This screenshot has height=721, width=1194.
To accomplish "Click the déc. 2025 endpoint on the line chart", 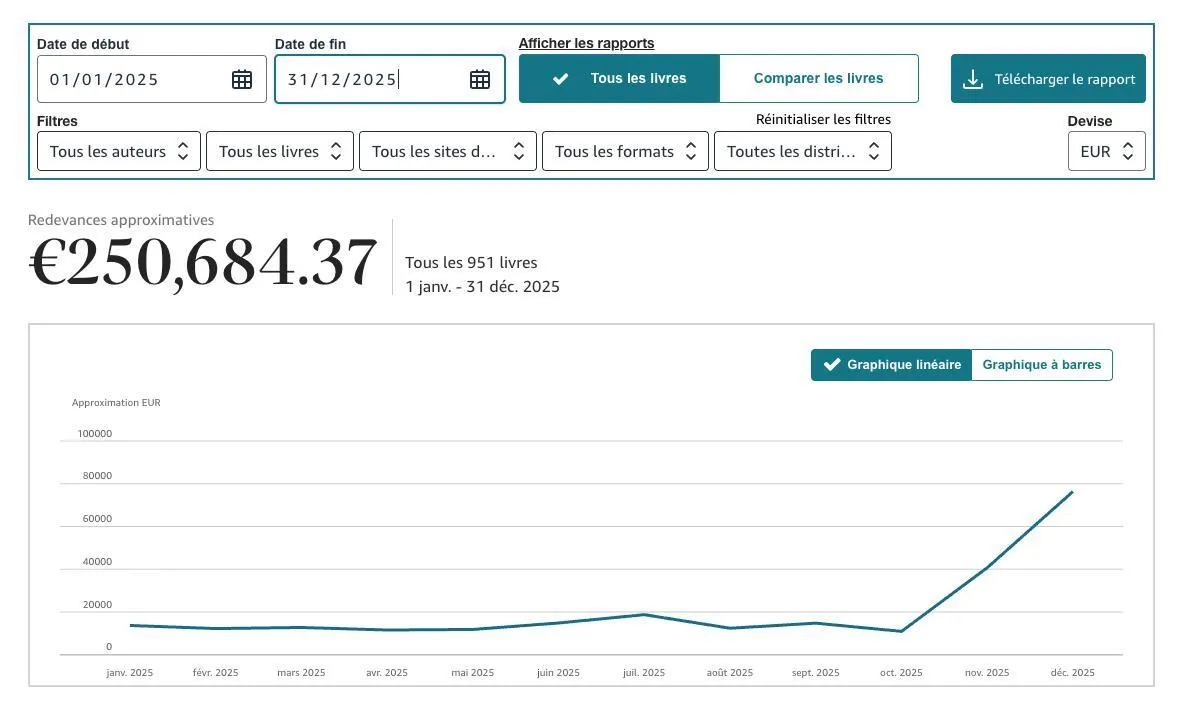I will pos(1072,492).
